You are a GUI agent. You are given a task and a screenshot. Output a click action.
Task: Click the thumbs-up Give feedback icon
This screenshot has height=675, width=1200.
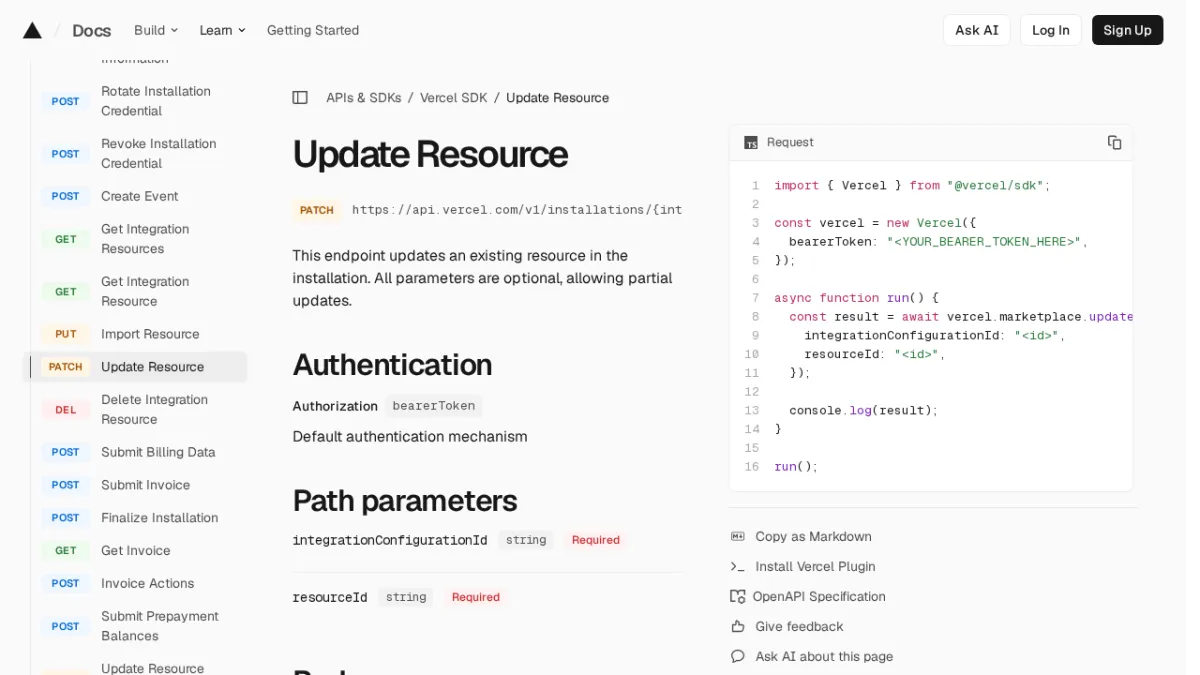(x=738, y=627)
